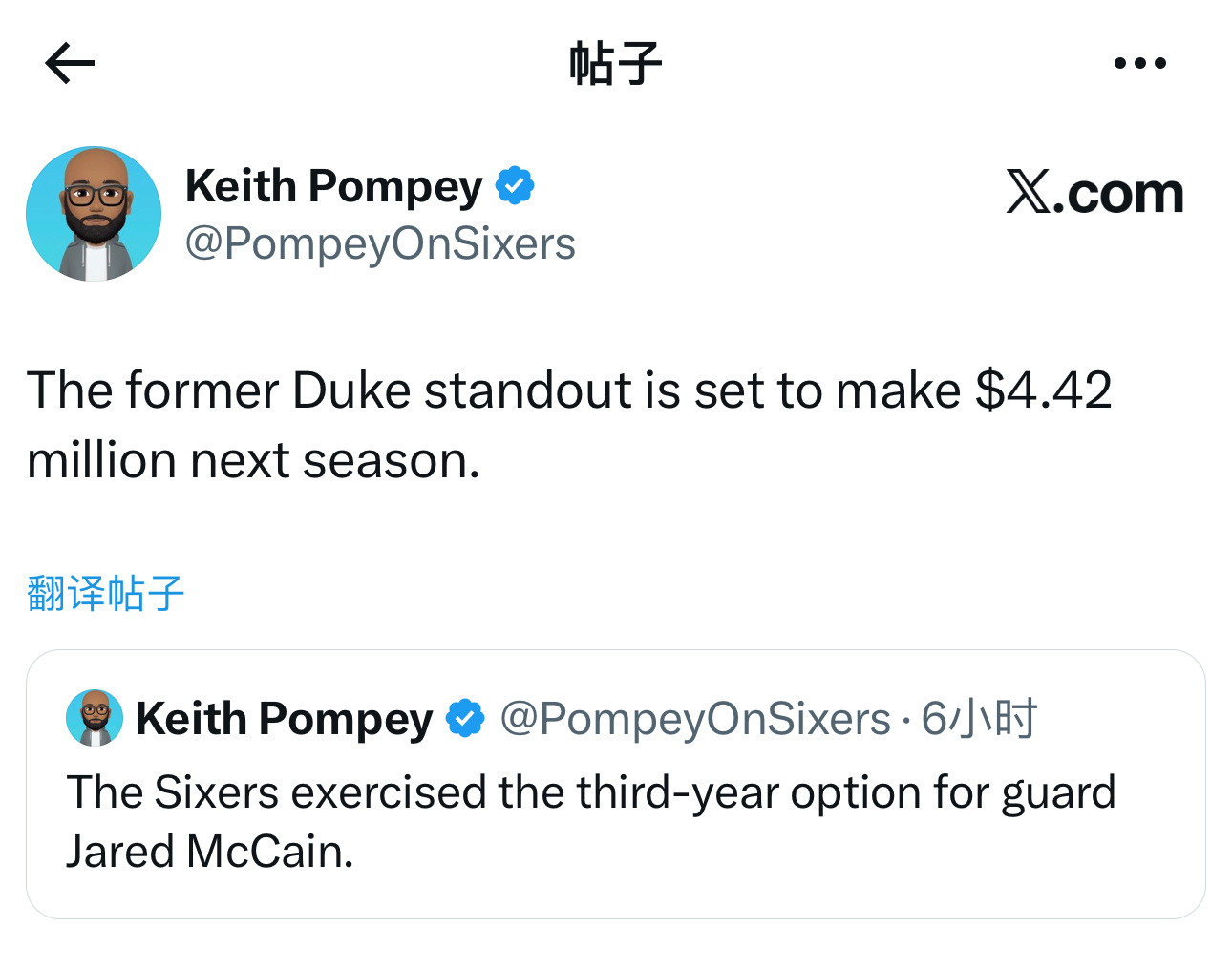1232x970 pixels.
Task: Select the Keith Pompey name in the quoted post
Action: click(284, 718)
